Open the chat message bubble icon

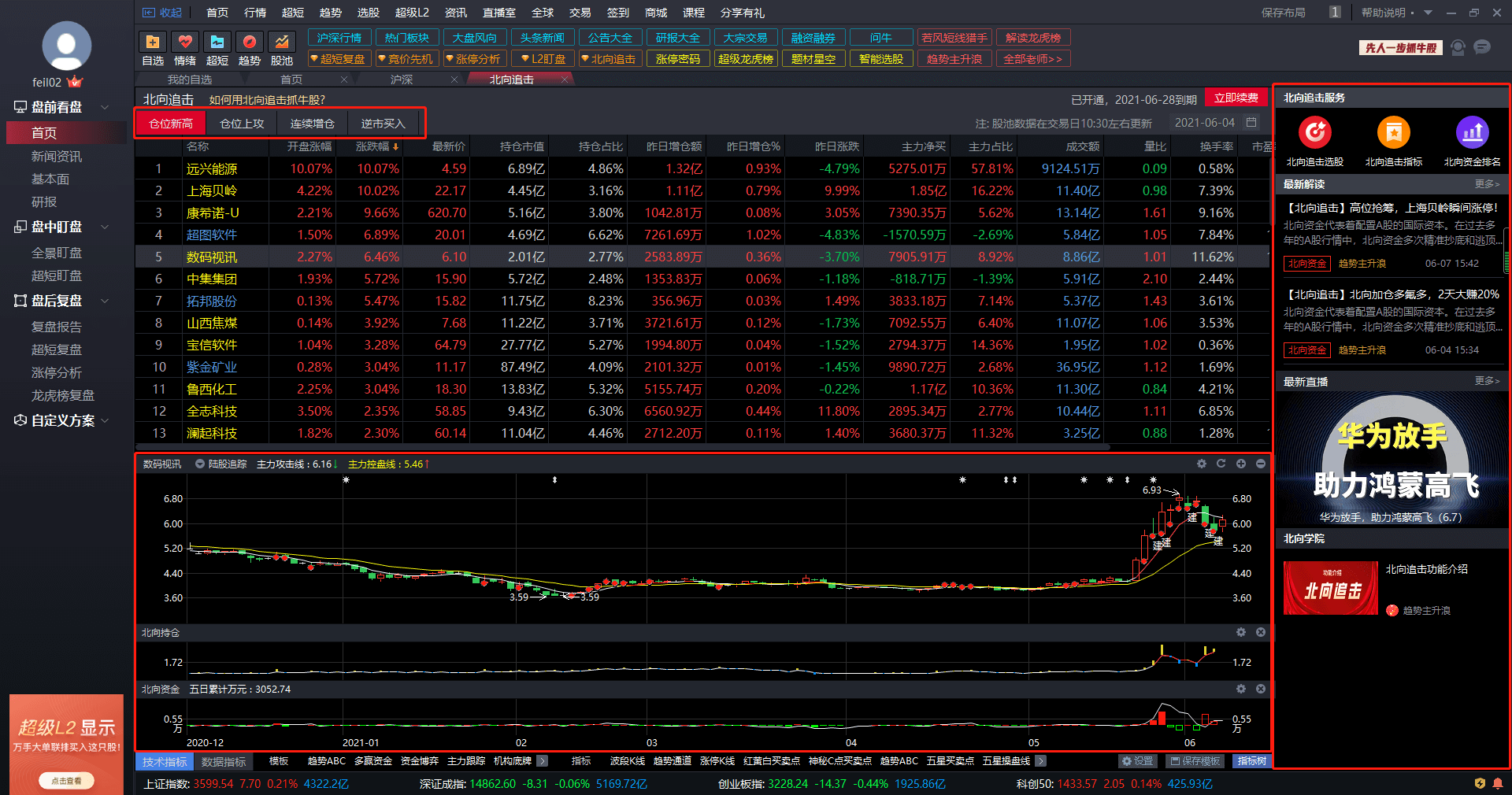coord(1482,47)
